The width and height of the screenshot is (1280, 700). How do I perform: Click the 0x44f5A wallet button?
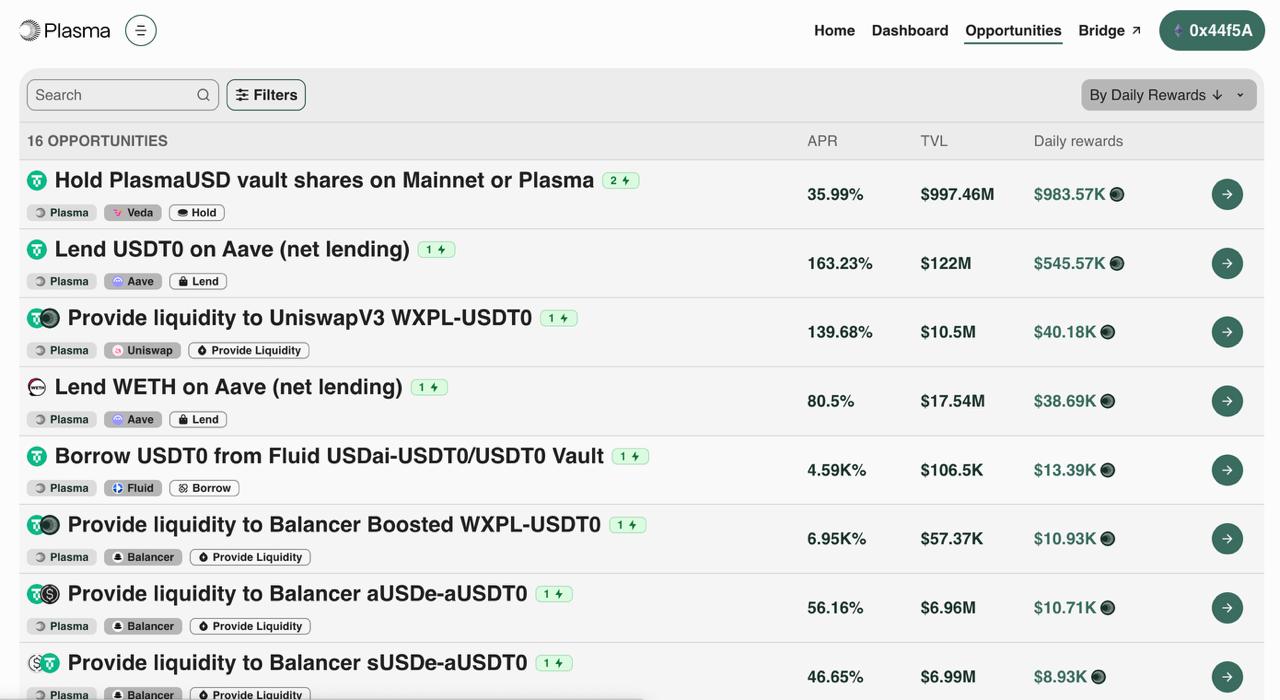(1211, 30)
